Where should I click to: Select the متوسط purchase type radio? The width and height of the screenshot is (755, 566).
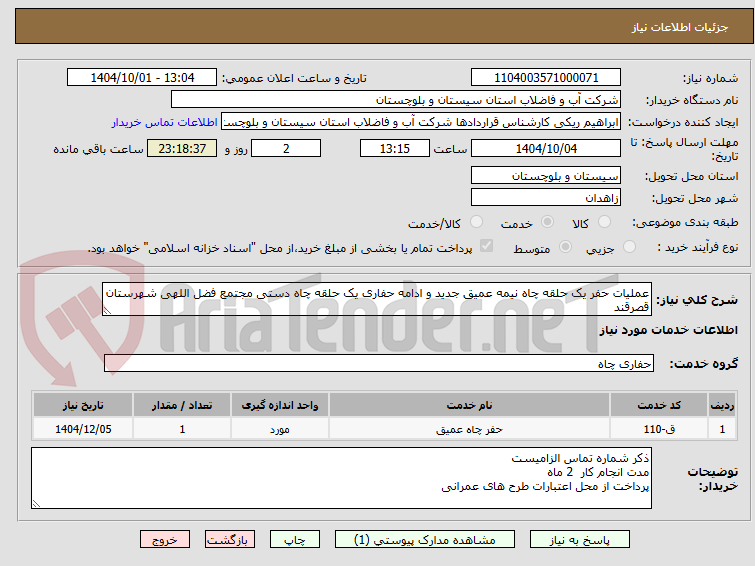565,247
